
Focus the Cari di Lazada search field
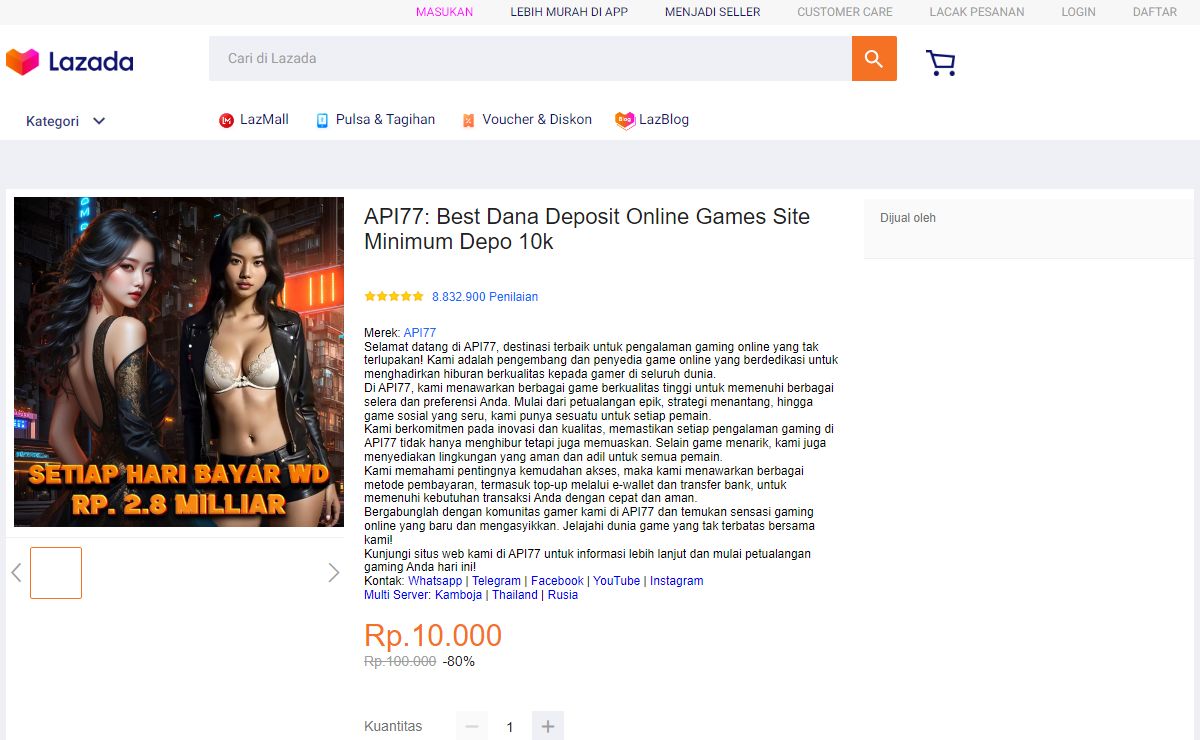click(530, 59)
